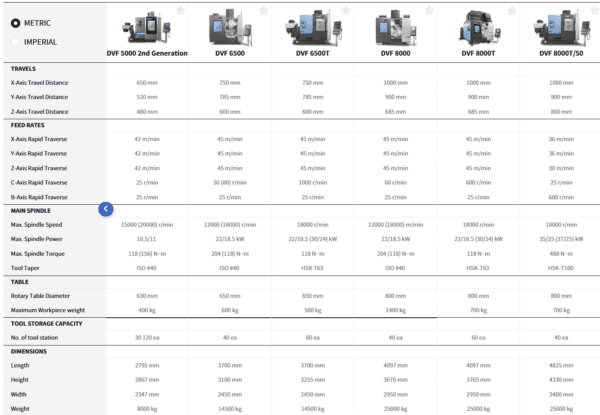The image size is (600, 415).
Task: Click the C-Axis Rapid Traverse row label
Action: pyautogui.click(x=39, y=183)
